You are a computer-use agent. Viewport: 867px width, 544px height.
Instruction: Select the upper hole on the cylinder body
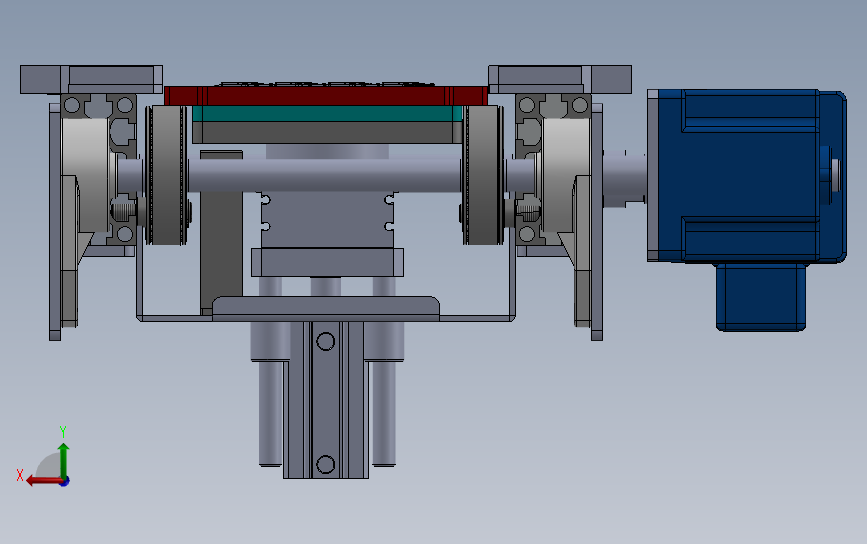pyautogui.click(x=326, y=341)
